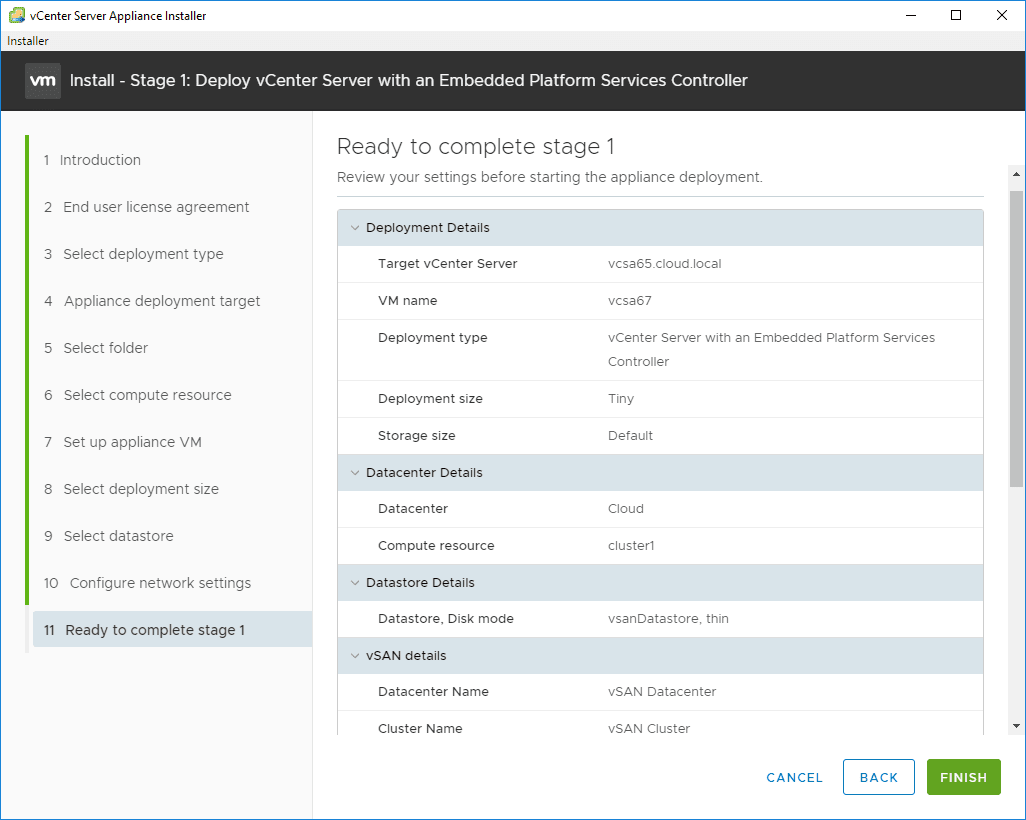
Task: Jump to Select folder step
Action: click(105, 348)
